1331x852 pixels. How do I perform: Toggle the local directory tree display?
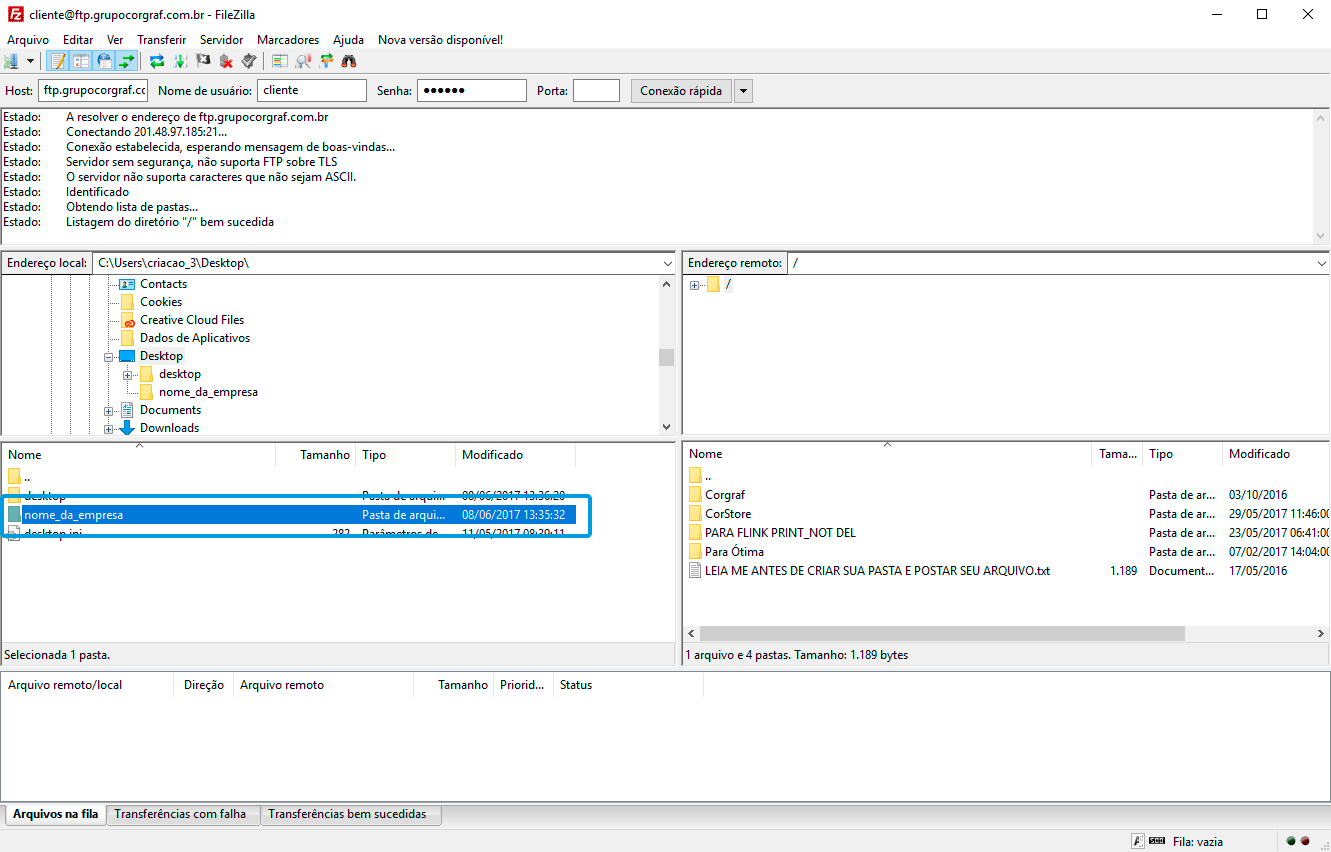pyautogui.click(x=81, y=61)
